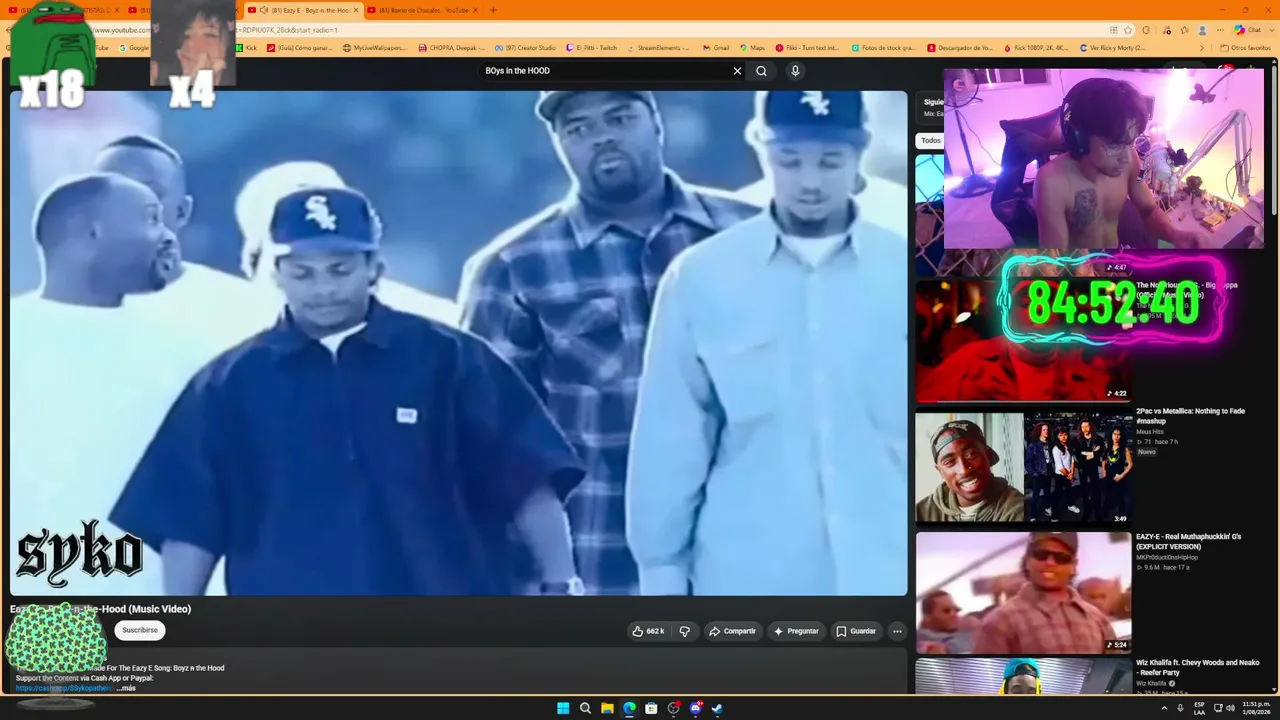Open the taskbar volume control
1280x720 pixels.
[1230, 708]
